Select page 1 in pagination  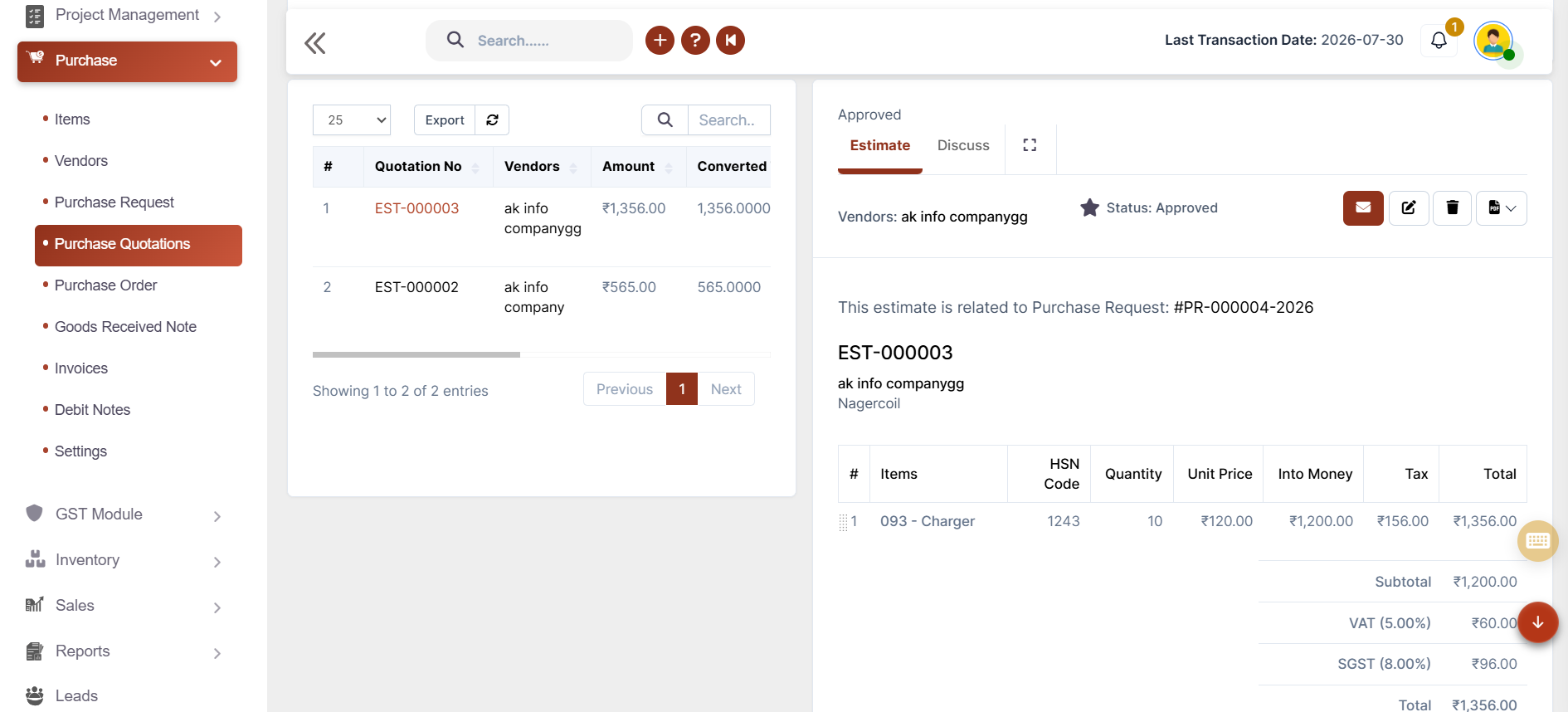682,389
